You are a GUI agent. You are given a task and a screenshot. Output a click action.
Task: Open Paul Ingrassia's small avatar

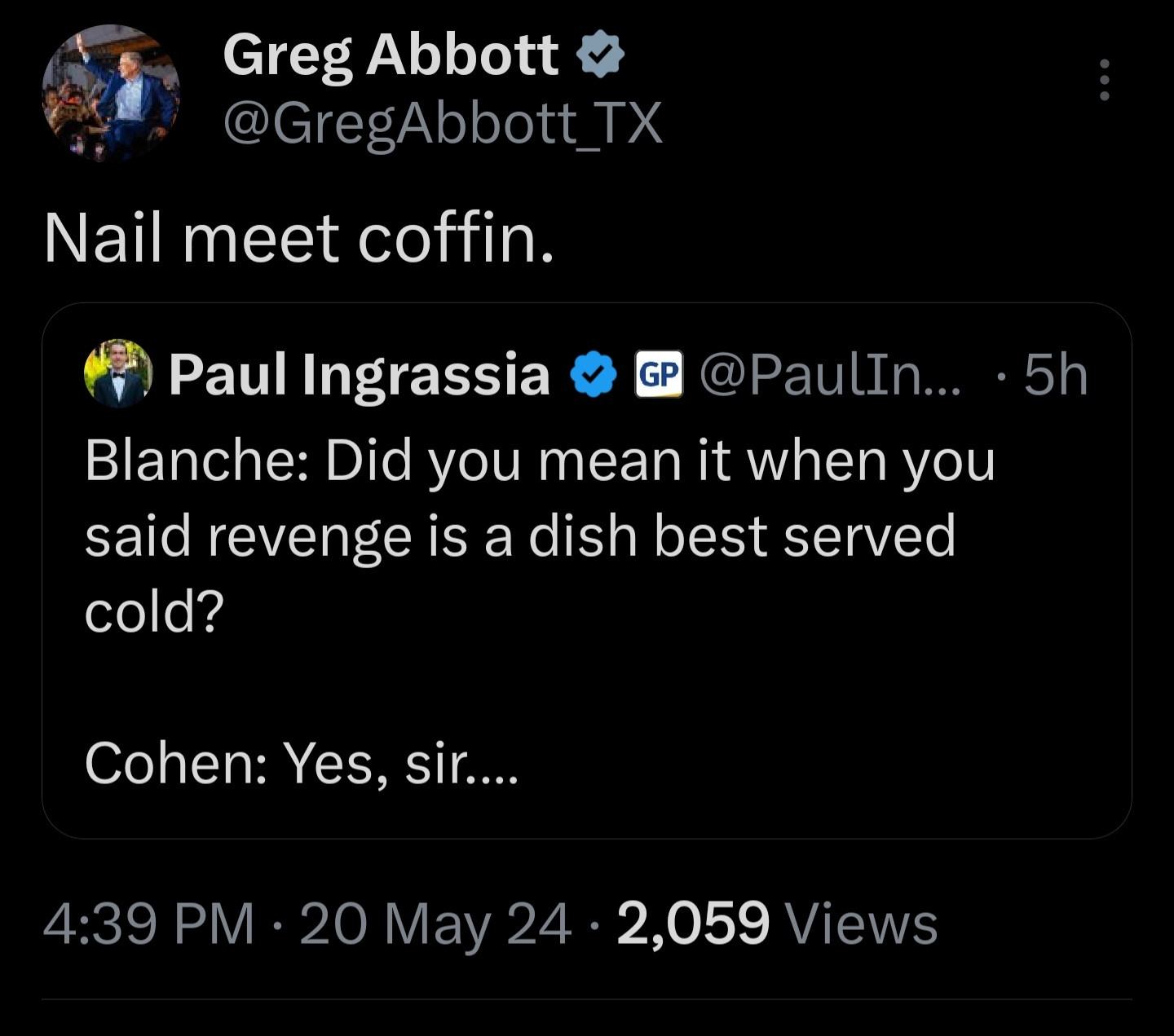click(x=118, y=373)
